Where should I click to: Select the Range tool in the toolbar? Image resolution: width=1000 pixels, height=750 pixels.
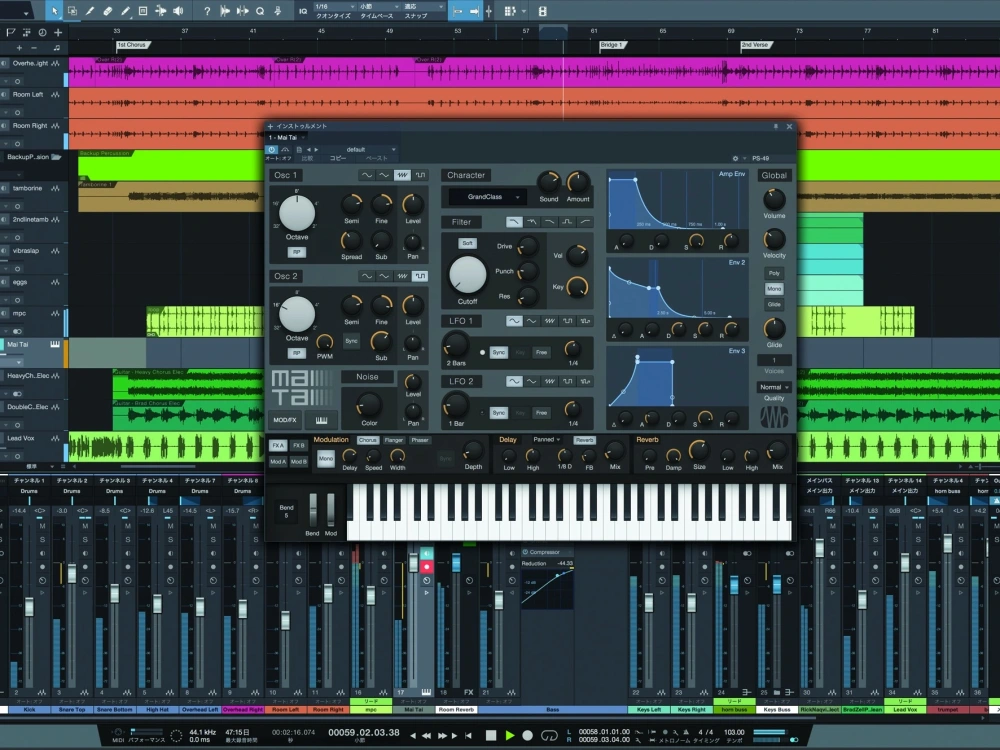(x=72, y=11)
